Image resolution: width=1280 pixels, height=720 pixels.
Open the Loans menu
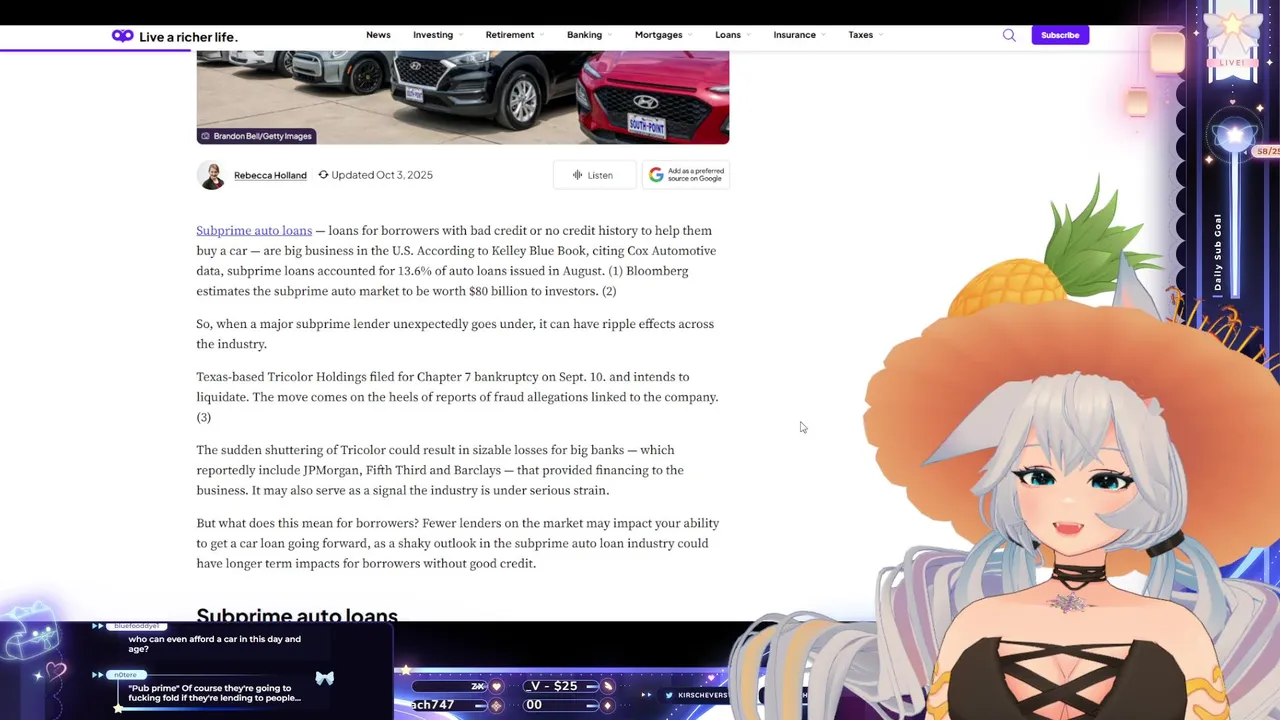731,35
